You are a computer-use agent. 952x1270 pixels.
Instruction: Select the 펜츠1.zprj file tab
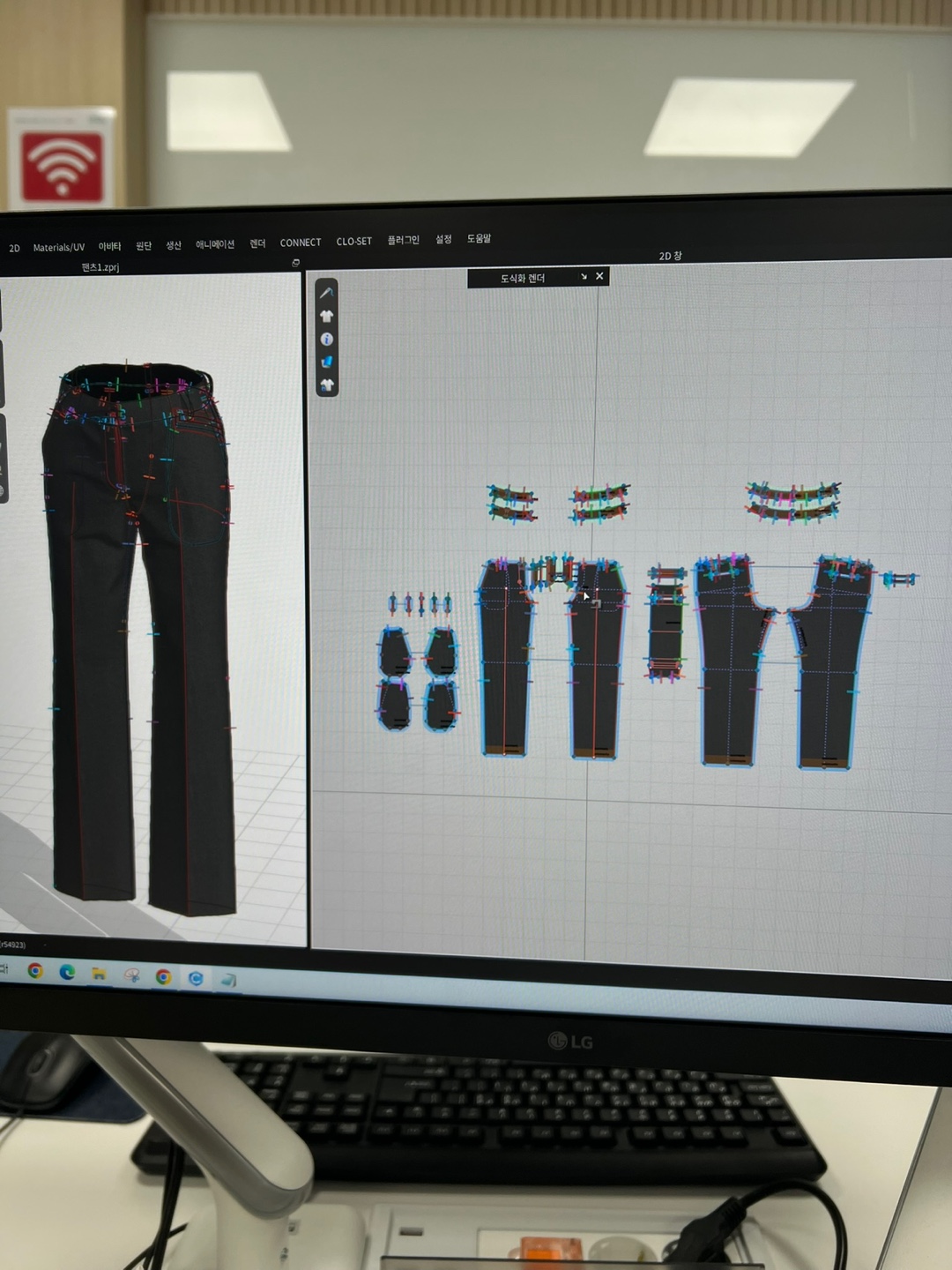coord(100,267)
